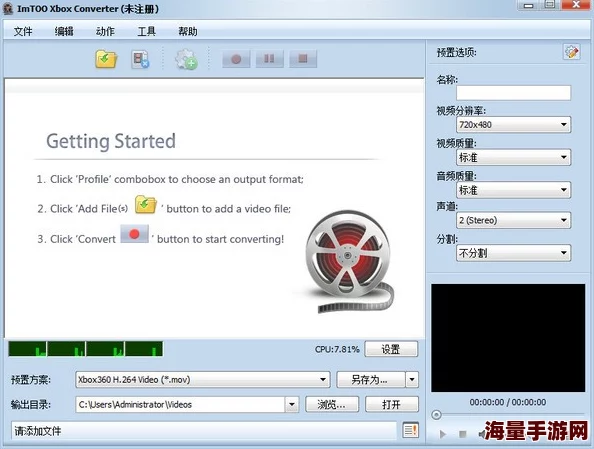
Task: Expand the Xbox360 H.264 Video profile combobox
Action: coord(203,379)
